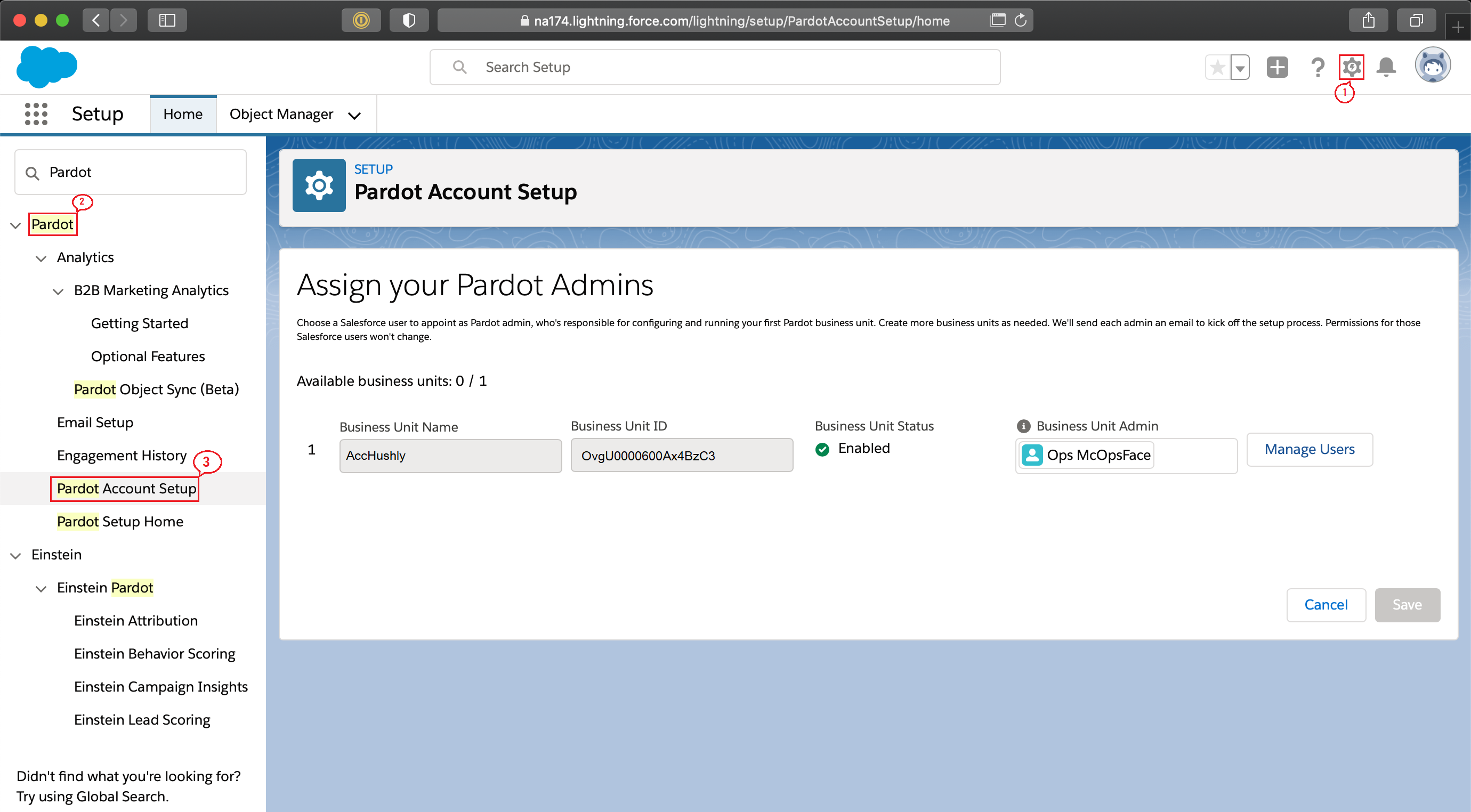Open Einstein Lead Scoring item
This screenshot has width=1471, height=812.
[142, 719]
